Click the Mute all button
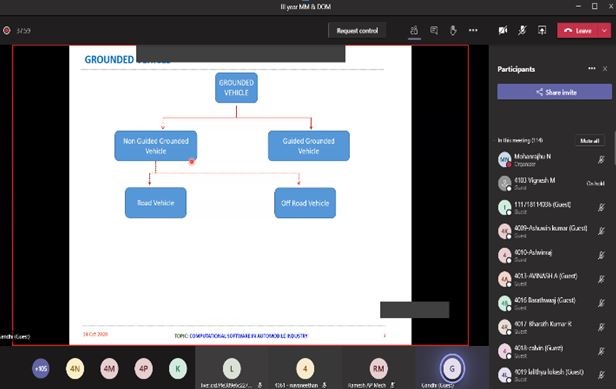616x389 pixels. [590, 141]
